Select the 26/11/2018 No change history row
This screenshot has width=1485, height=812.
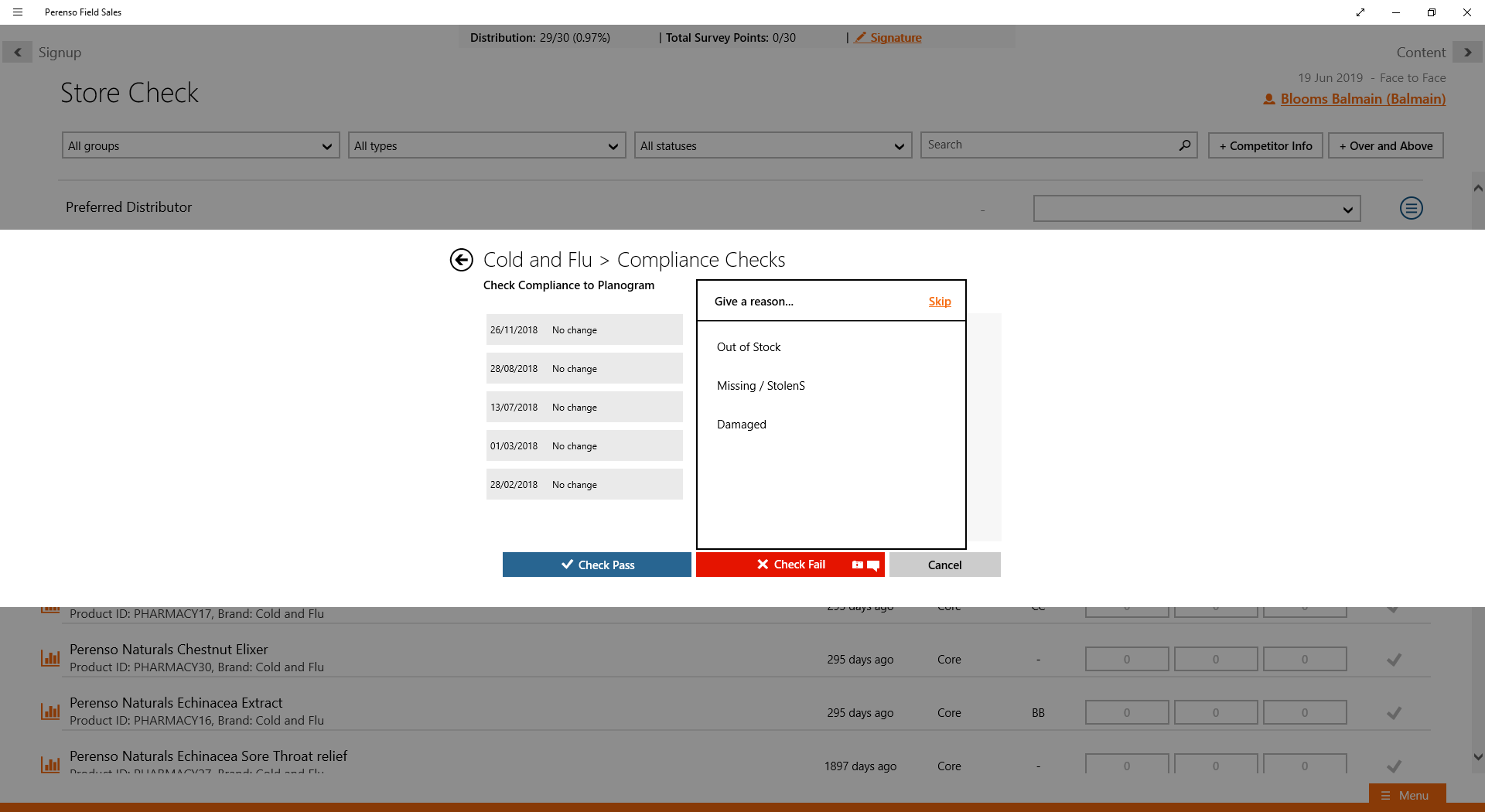point(584,329)
